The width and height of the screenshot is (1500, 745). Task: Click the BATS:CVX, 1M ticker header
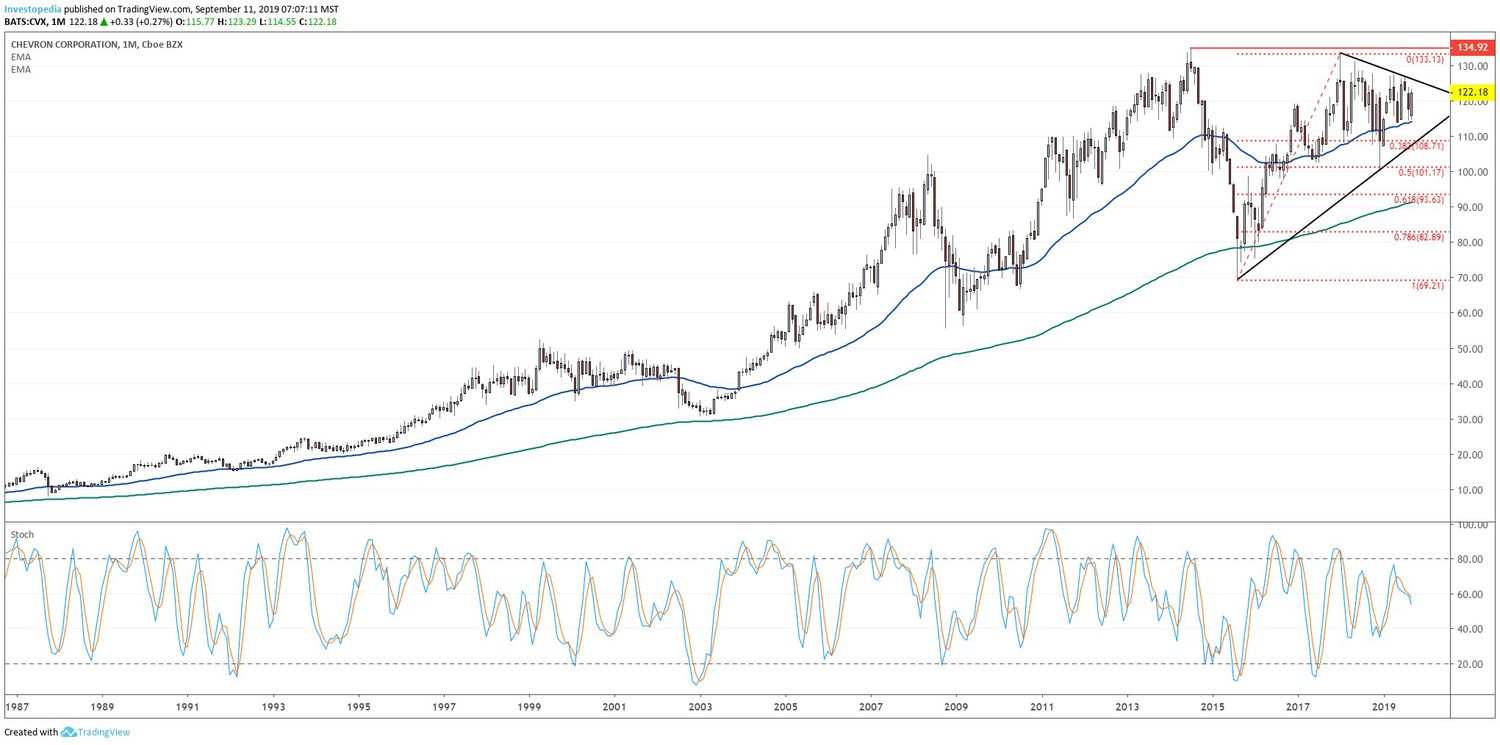[35, 21]
